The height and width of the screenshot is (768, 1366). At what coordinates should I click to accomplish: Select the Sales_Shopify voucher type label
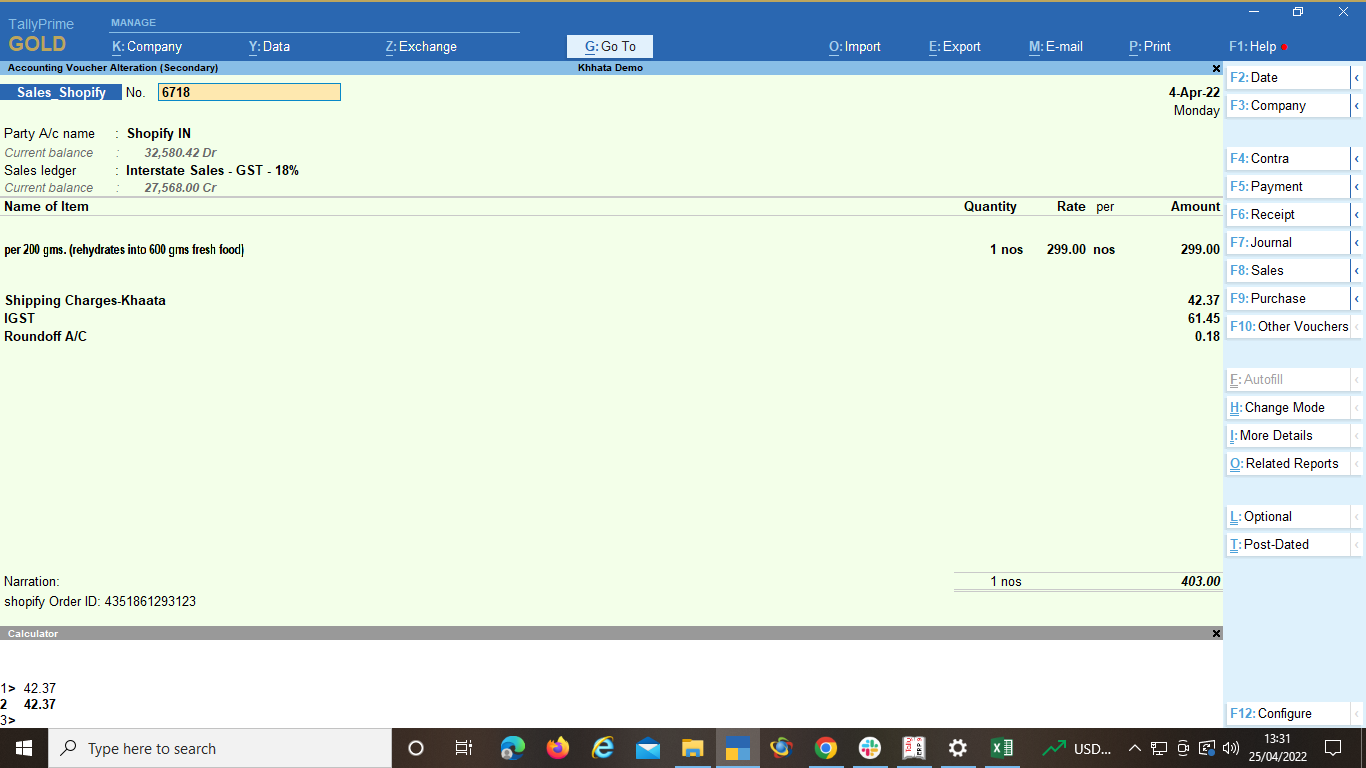tap(61, 92)
